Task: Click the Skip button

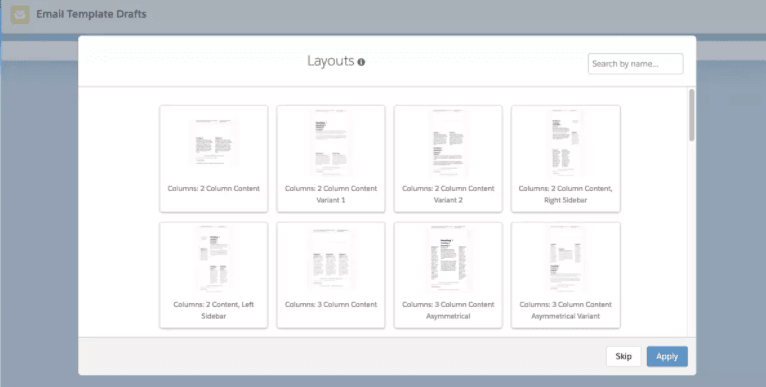Action: tap(623, 356)
